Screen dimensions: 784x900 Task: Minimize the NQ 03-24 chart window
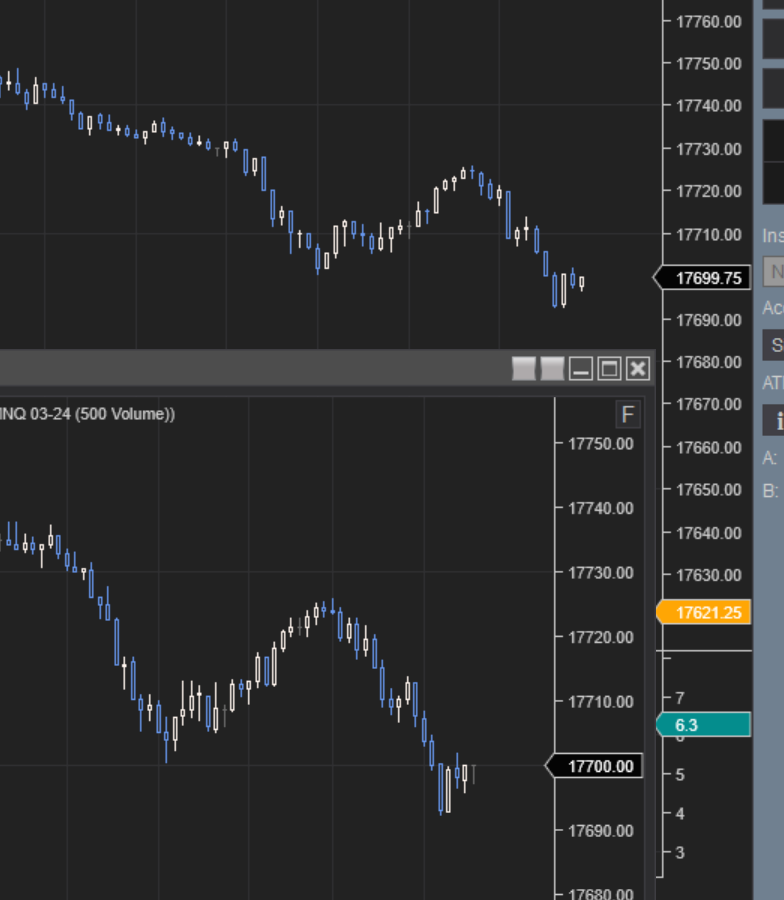pos(581,368)
